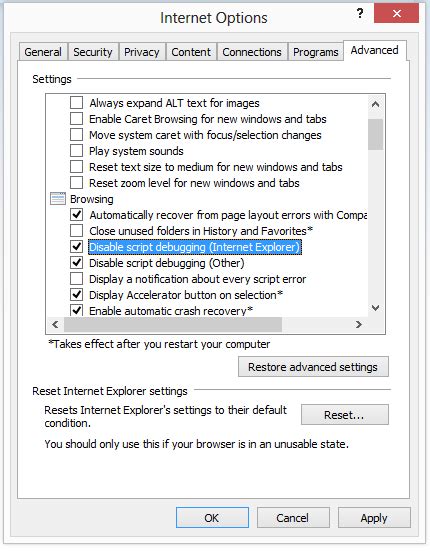Check Reset text size to medium option
Screen dimensions: 430x551
pyautogui.click(x=77, y=167)
